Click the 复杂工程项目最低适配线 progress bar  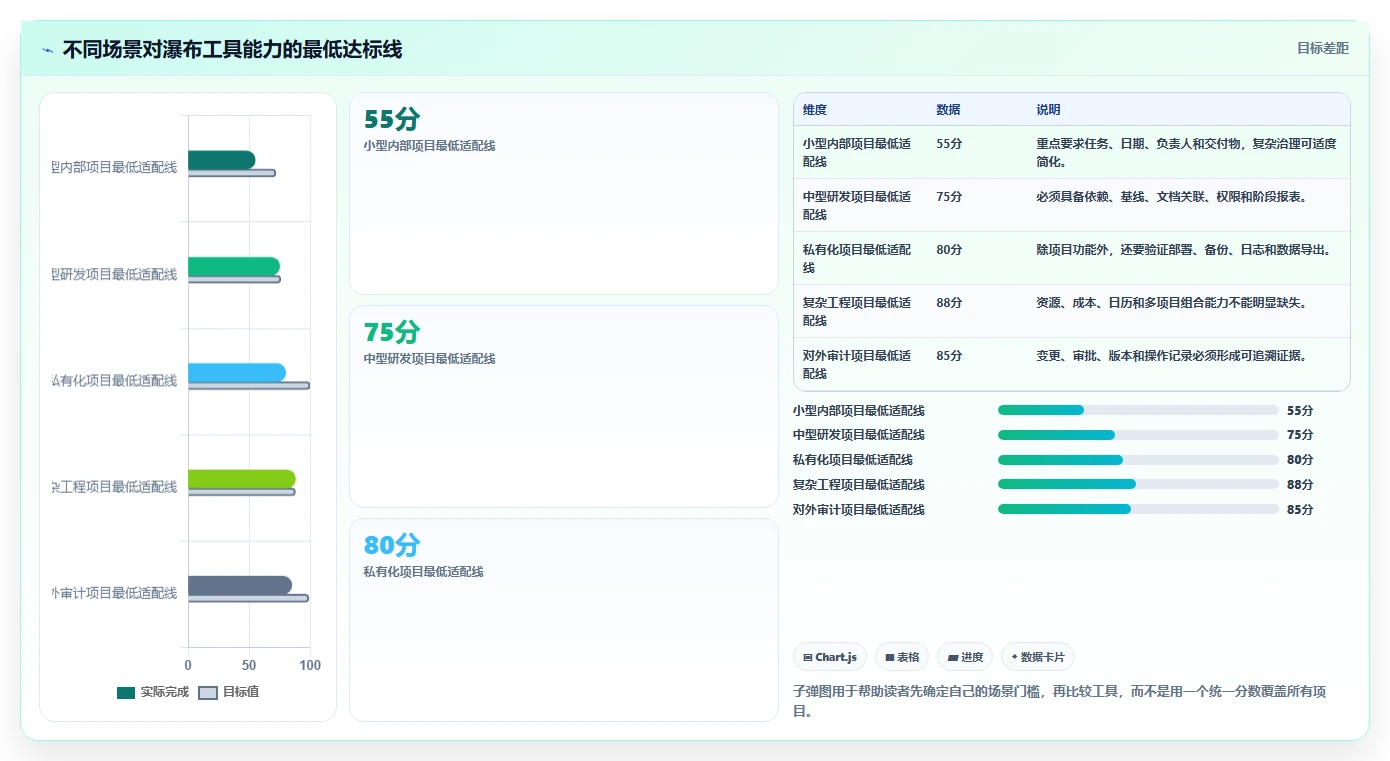coord(1138,485)
